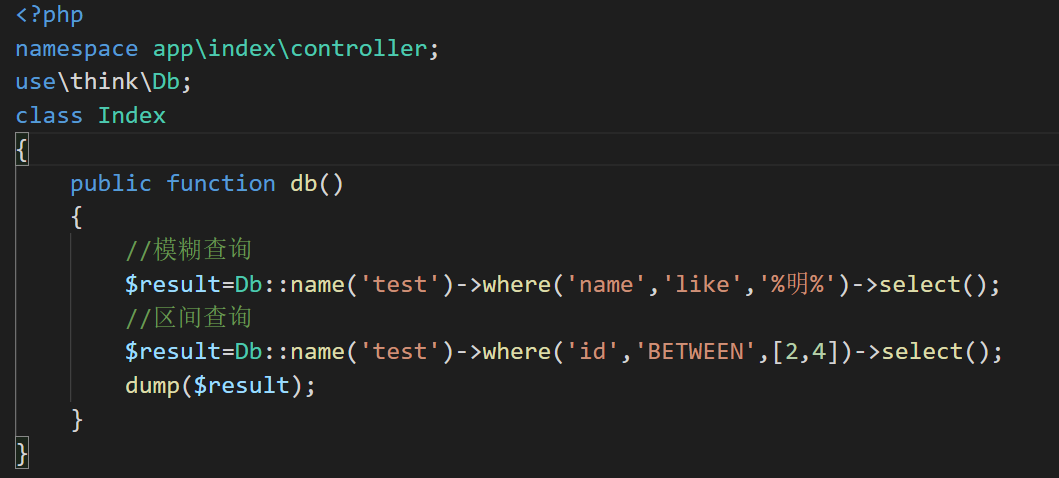Click the <?php opening tag
Image resolution: width=1059 pixels, height=478 pixels.
50,17
